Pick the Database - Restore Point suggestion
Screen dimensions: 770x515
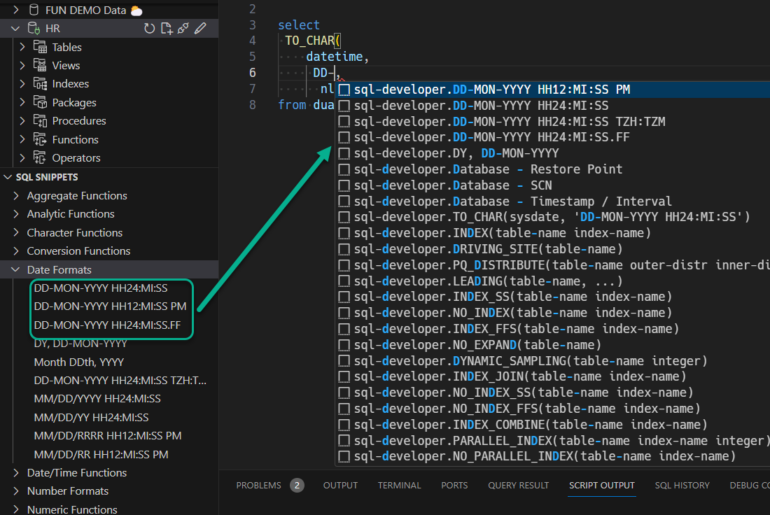pos(487,169)
